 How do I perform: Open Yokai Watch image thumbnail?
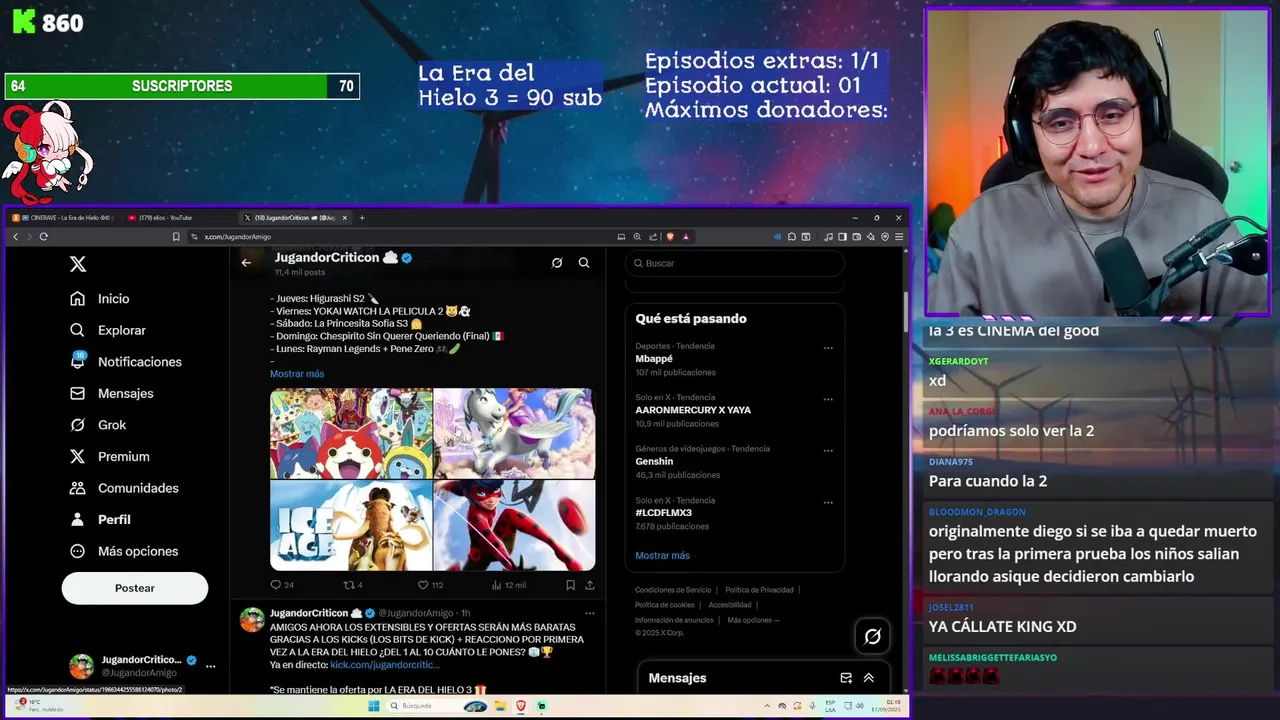click(351, 433)
